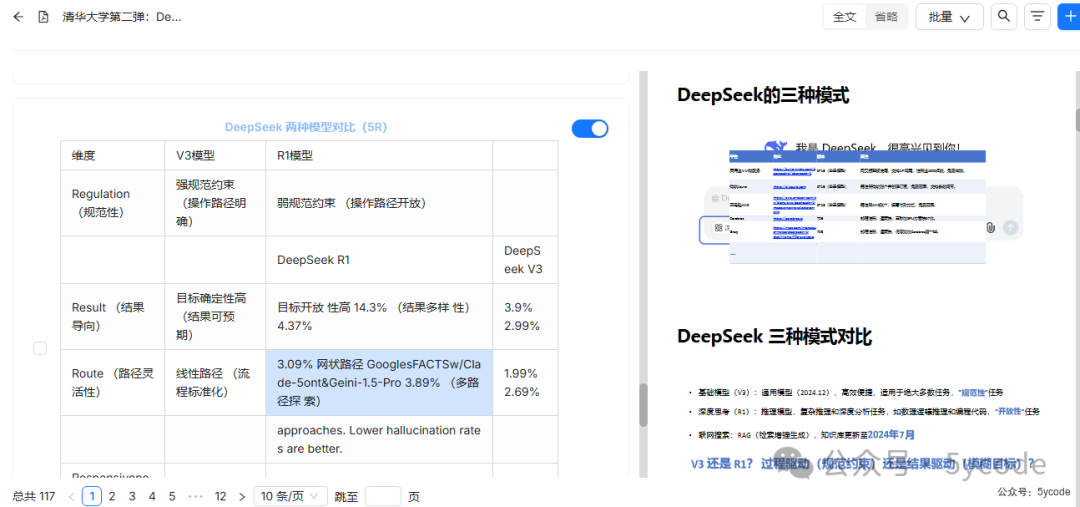Viewport: 1080px width, 507px height.
Task: Go back with the left arrow icon
Action: tap(18, 17)
